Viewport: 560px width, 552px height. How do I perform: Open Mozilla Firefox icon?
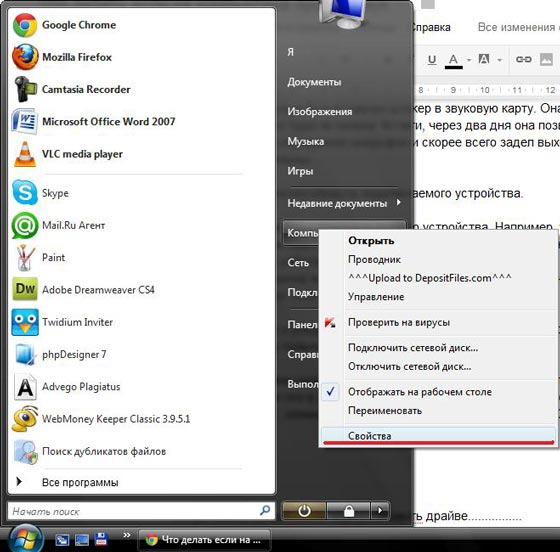tap(25, 57)
